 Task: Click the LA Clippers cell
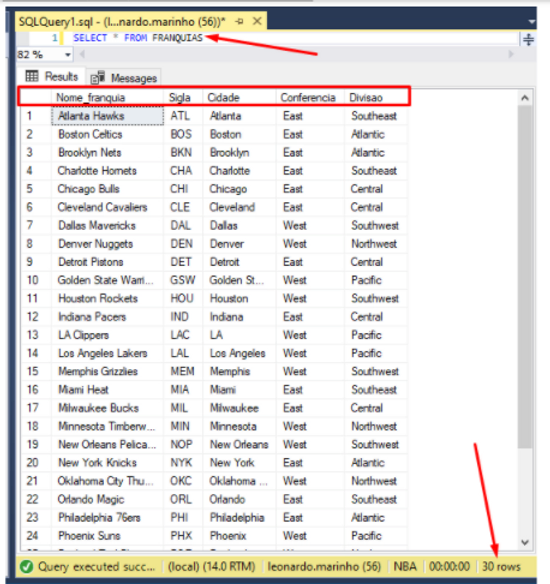[x=107, y=335]
